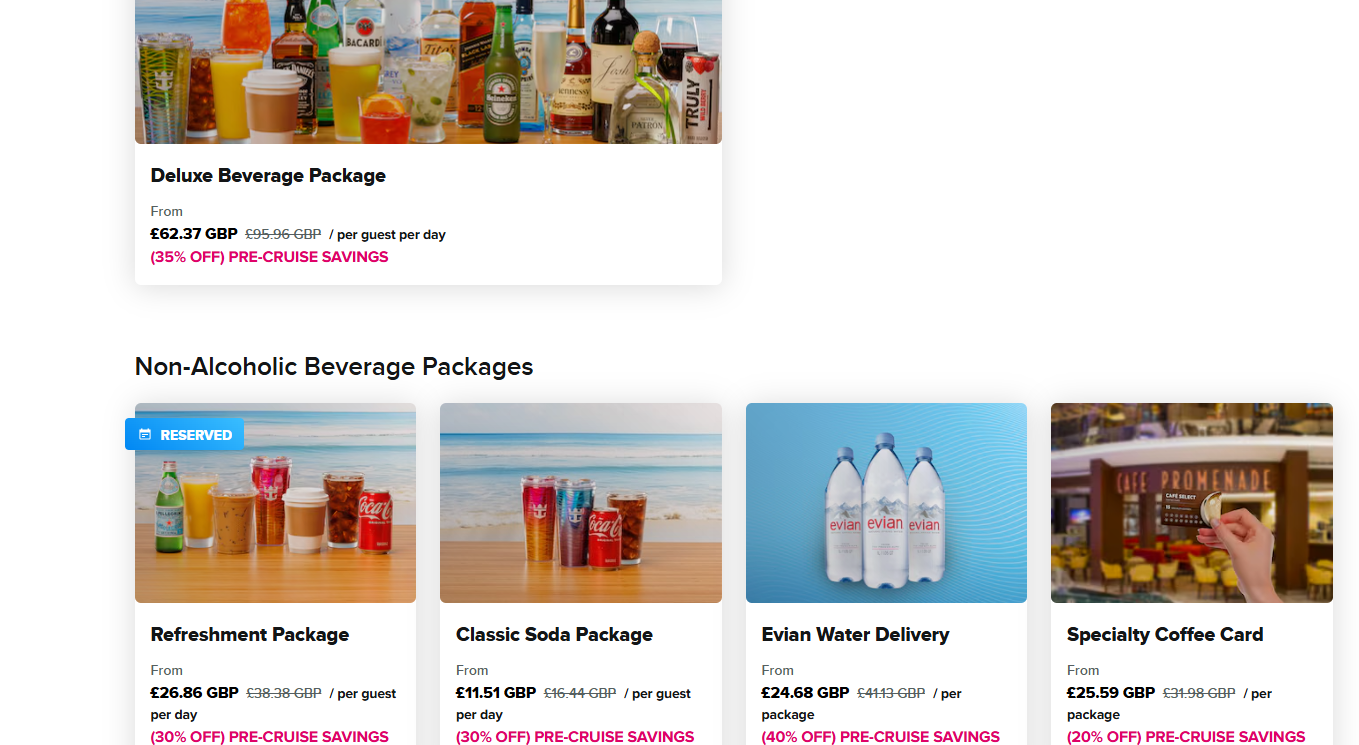Click the Non-Alcoholic Beverage Packages heading
This screenshot has width=1359, height=745.
(x=334, y=367)
